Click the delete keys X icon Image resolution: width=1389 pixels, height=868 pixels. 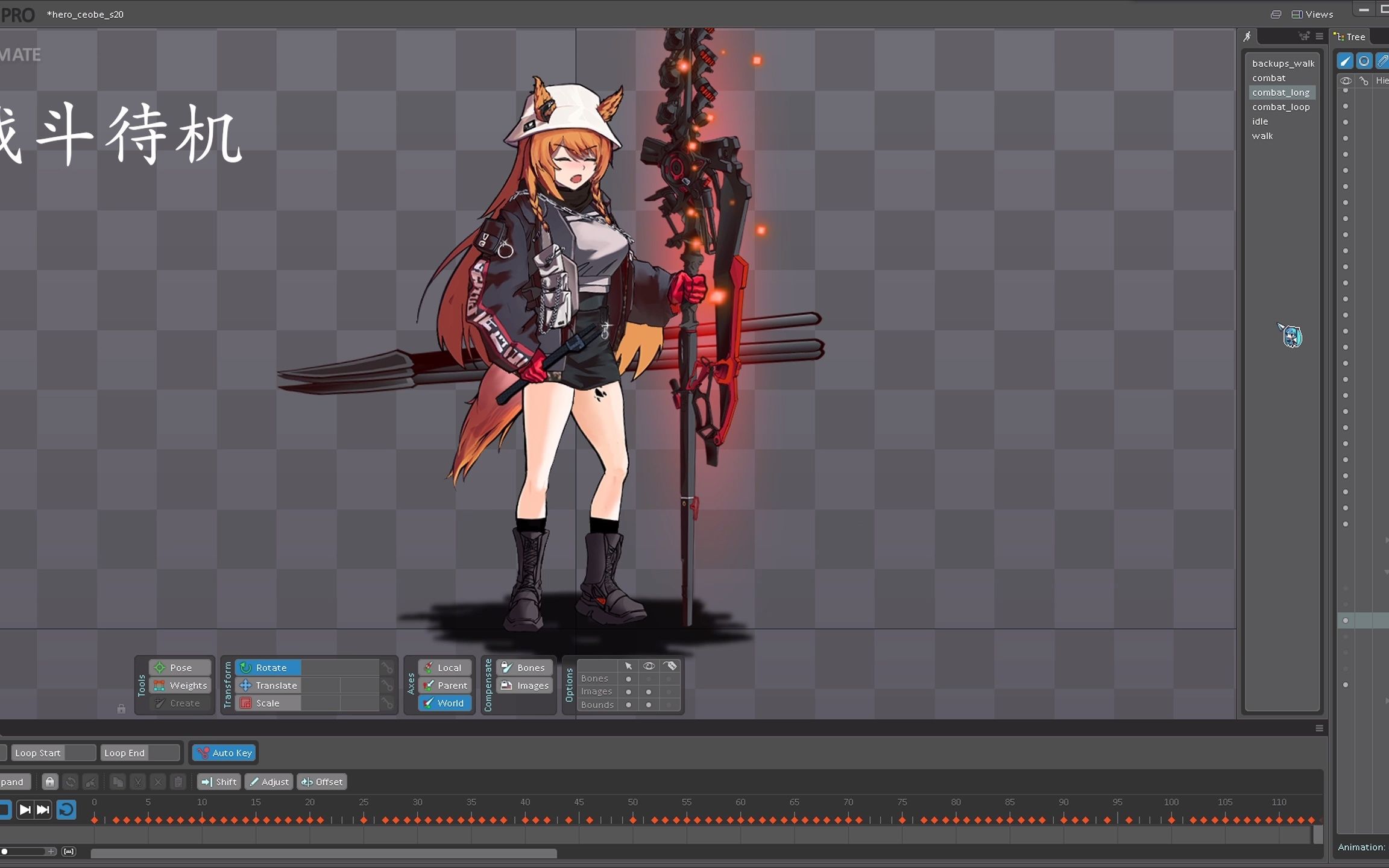coord(158,782)
